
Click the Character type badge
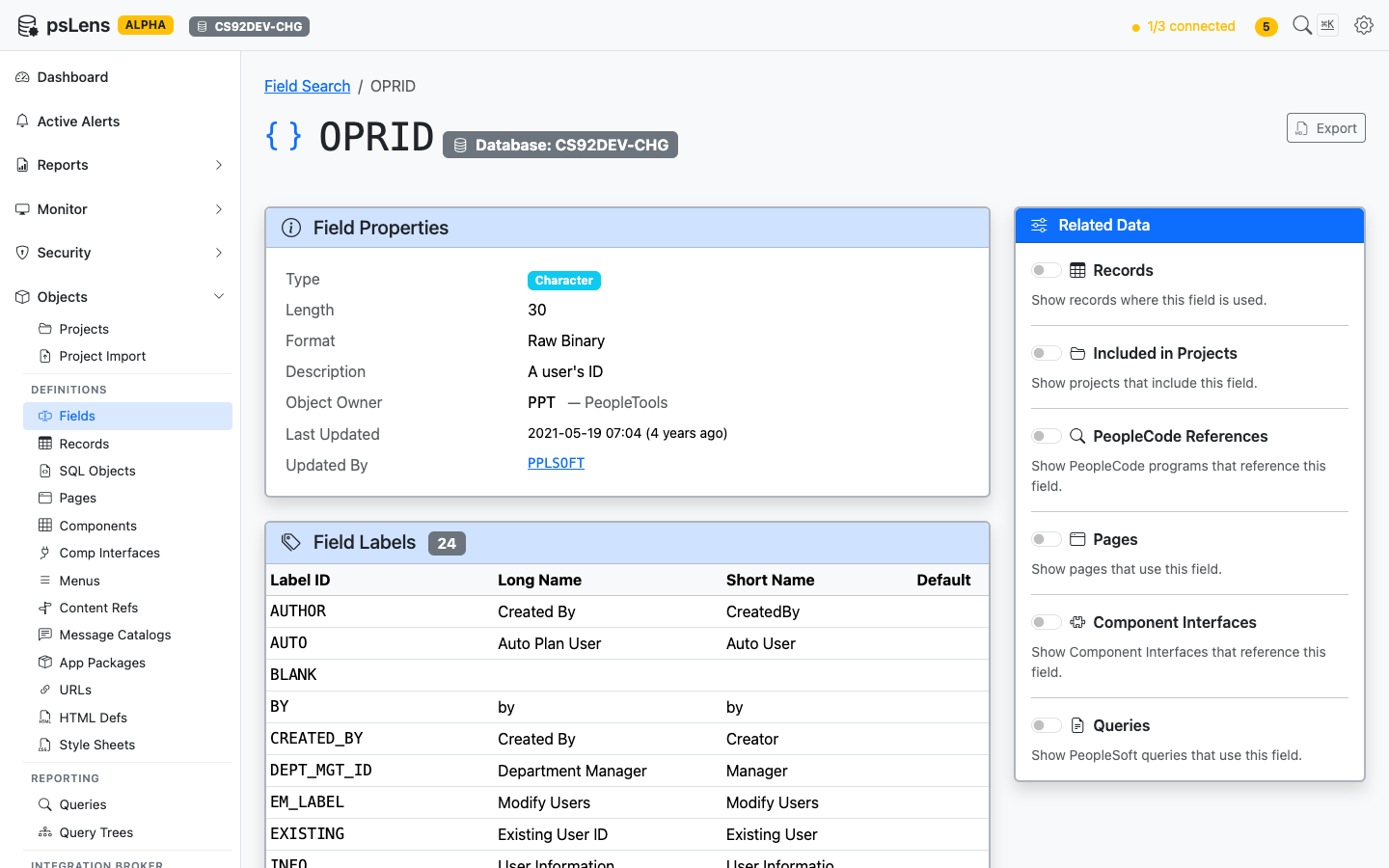[564, 281]
